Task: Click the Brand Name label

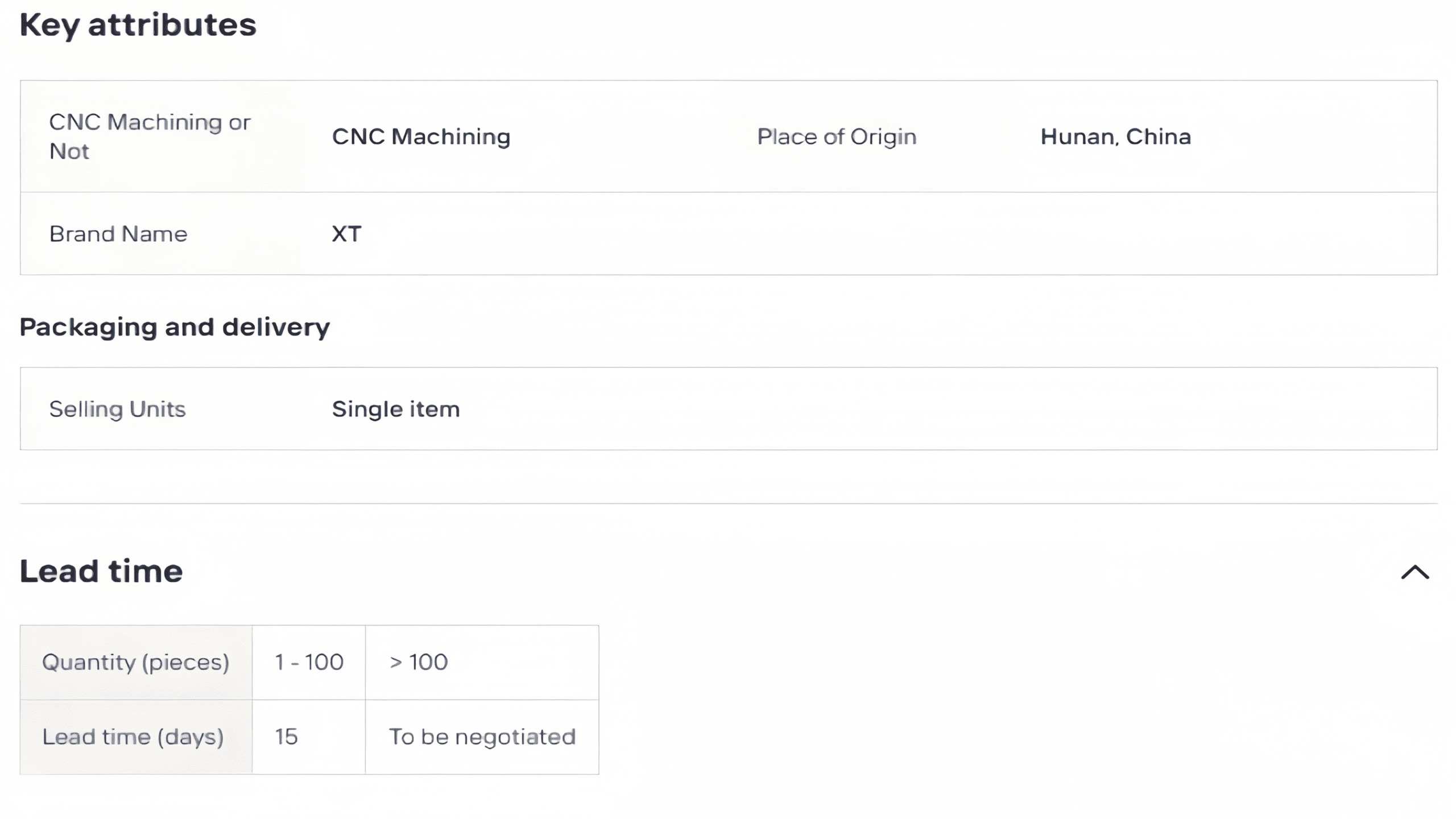Action: [118, 234]
